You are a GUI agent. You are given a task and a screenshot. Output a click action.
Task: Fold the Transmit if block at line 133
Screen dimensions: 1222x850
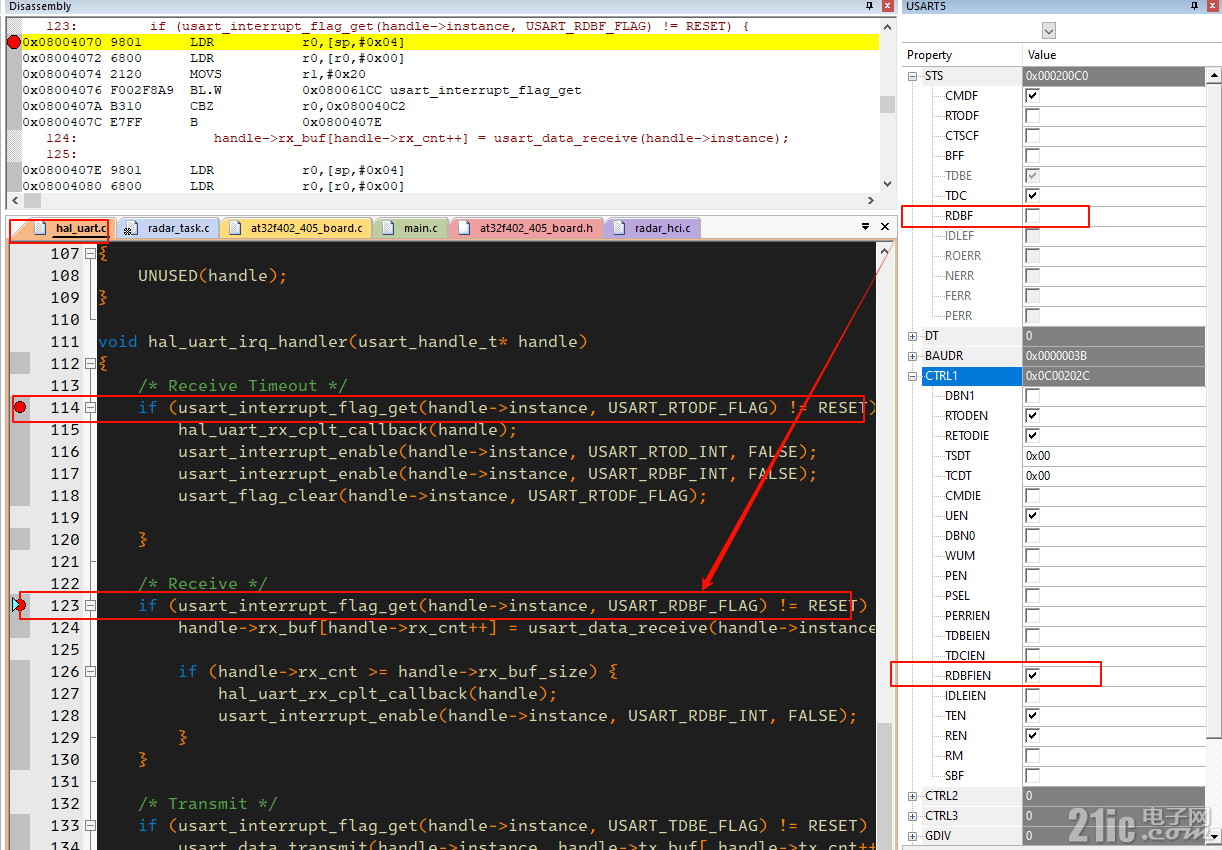[90, 825]
